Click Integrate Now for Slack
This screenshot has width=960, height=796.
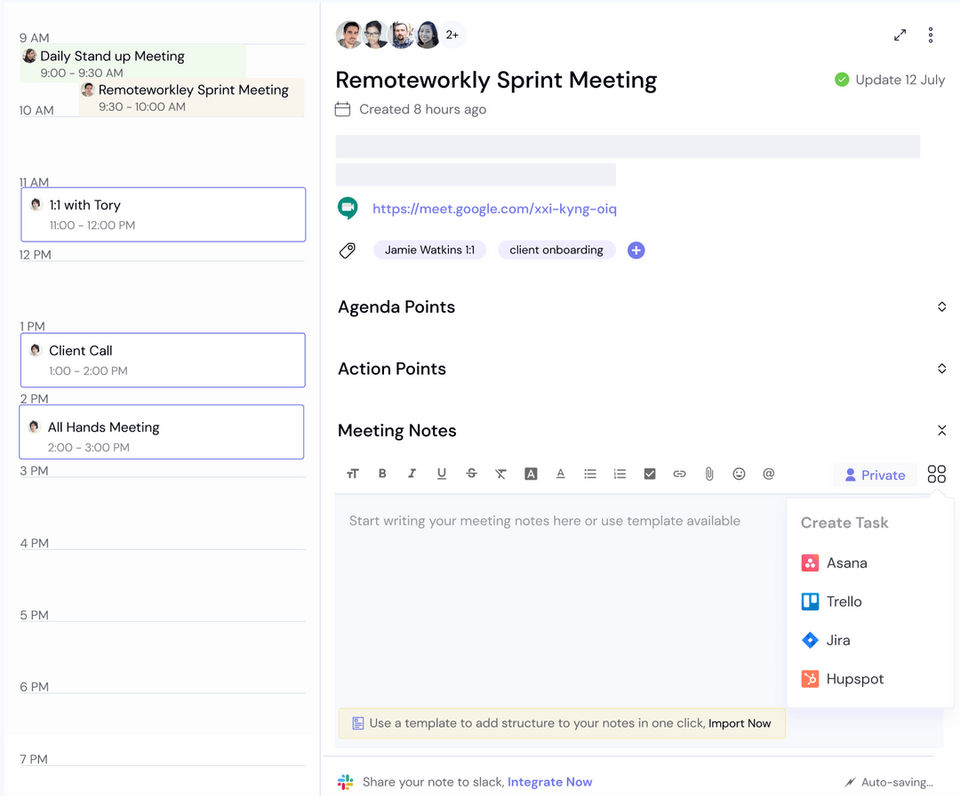550,782
